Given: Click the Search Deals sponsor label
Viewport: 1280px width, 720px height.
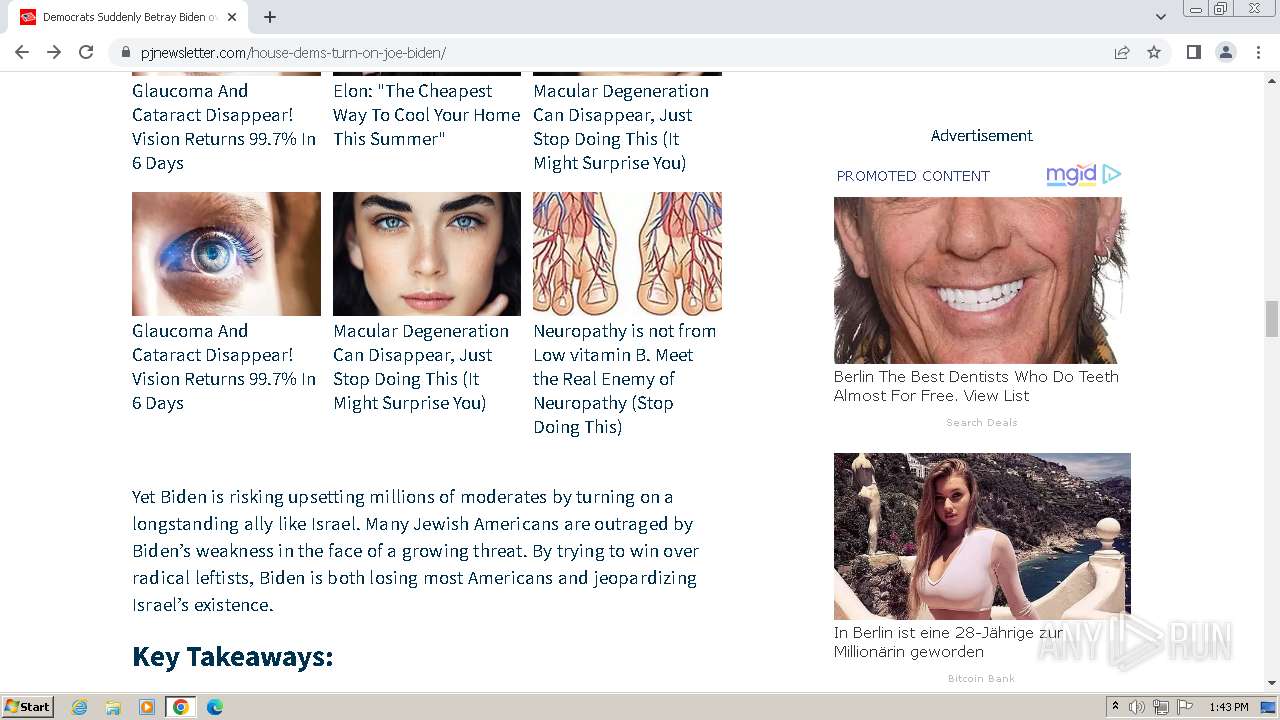Looking at the screenshot, I should coord(982,423).
